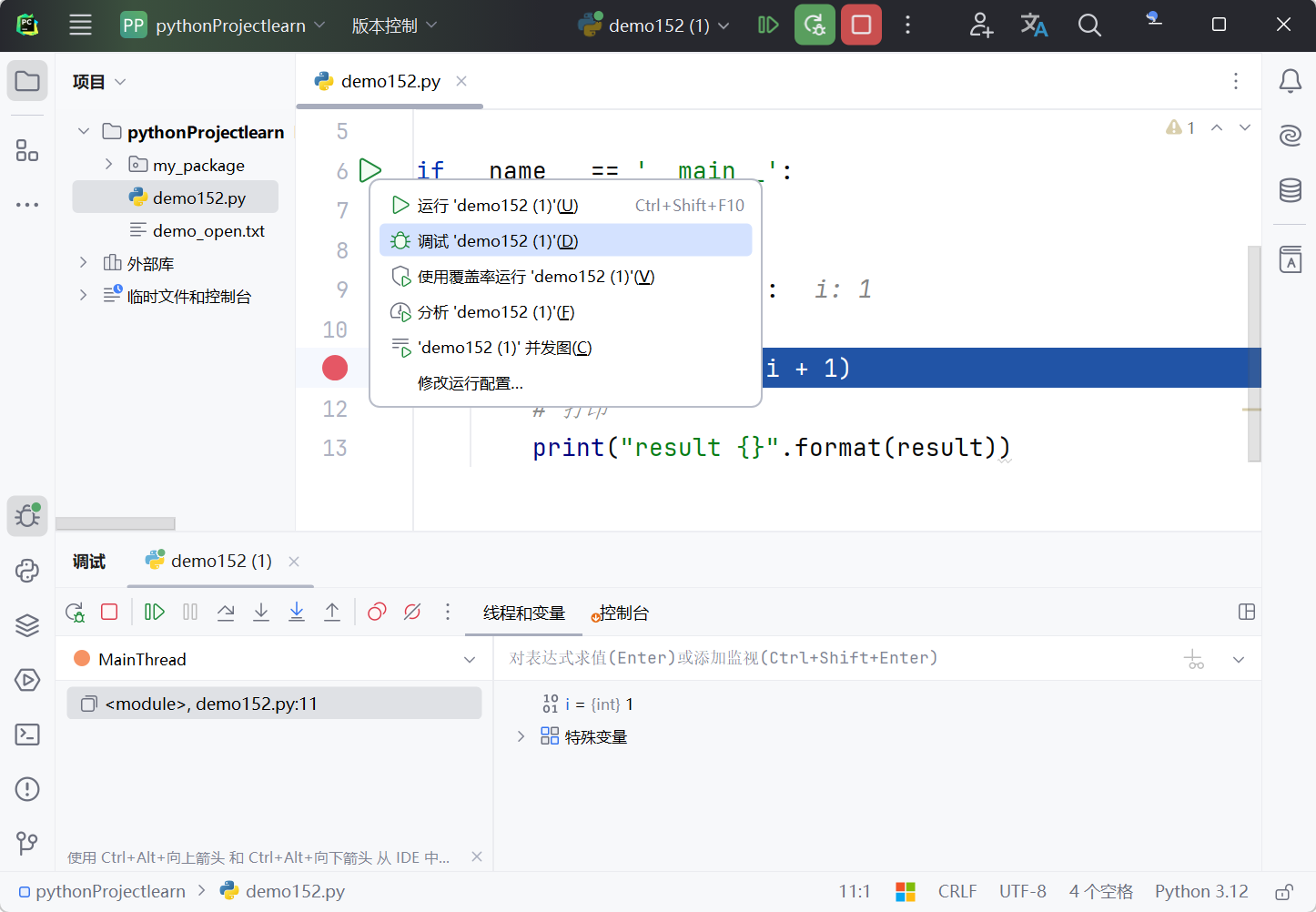1316x912 pixels.
Task: Click the red Stop button in title bar
Action: pos(861,25)
